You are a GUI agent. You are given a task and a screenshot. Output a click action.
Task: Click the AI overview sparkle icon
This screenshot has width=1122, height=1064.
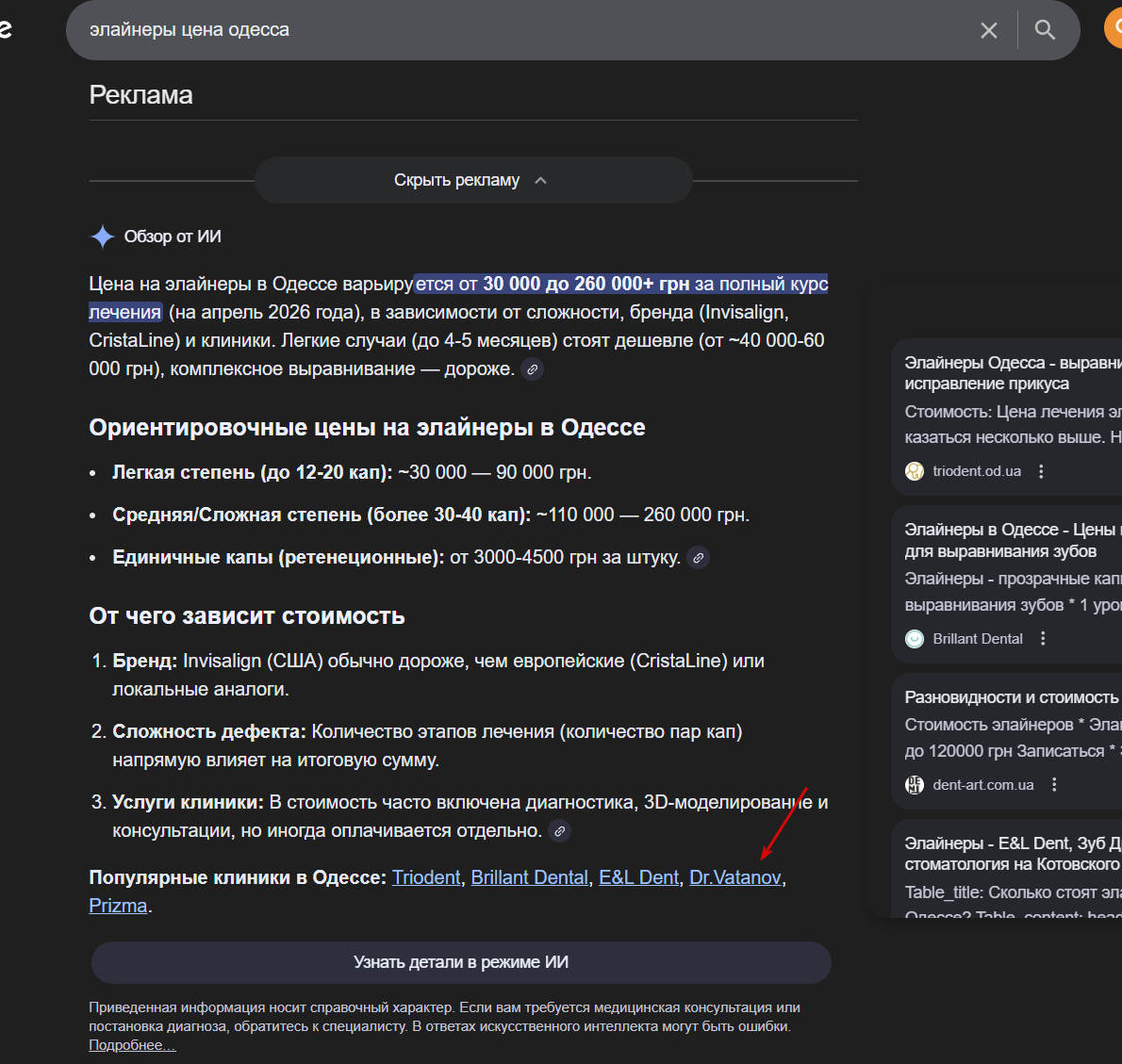(x=103, y=237)
